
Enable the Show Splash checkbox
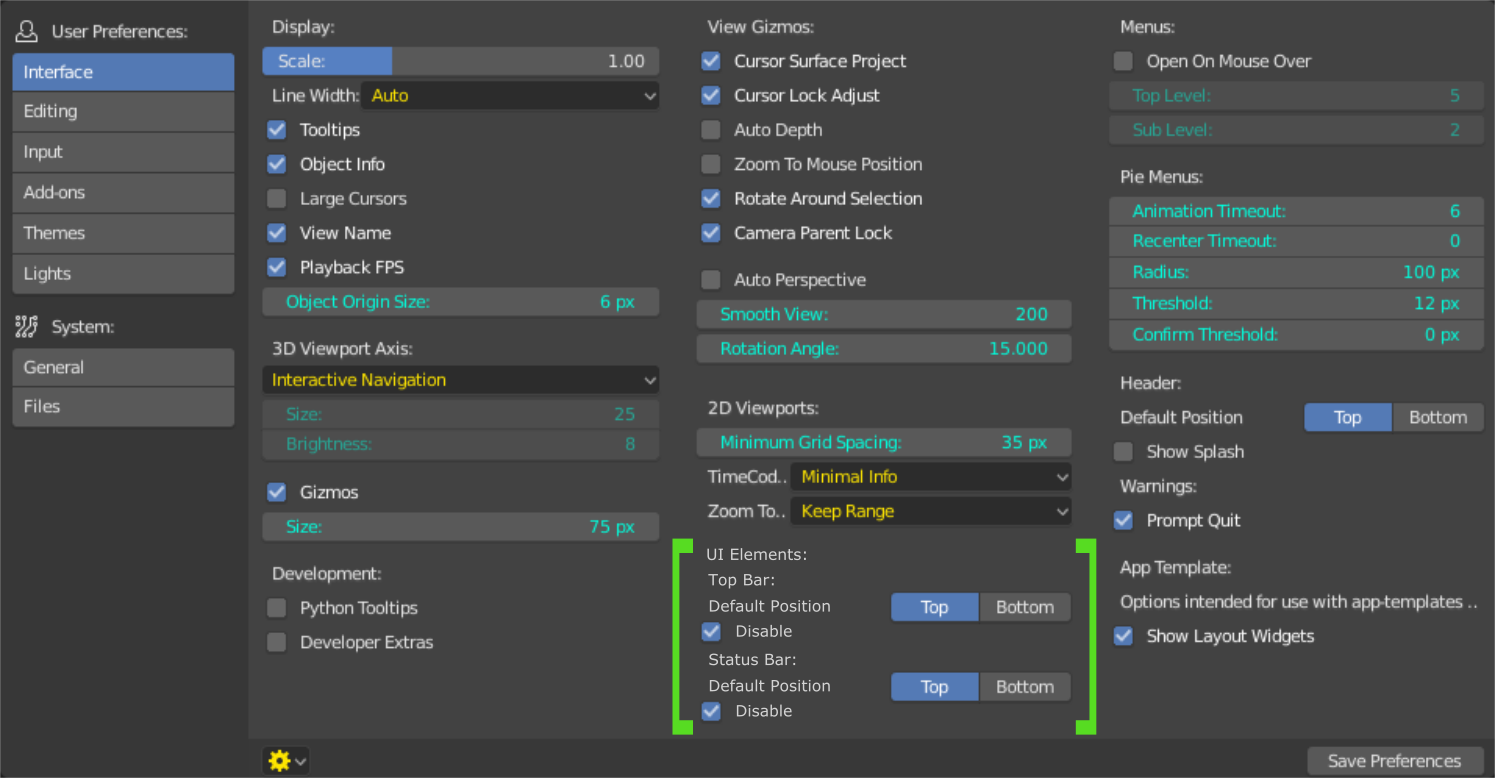point(1124,452)
